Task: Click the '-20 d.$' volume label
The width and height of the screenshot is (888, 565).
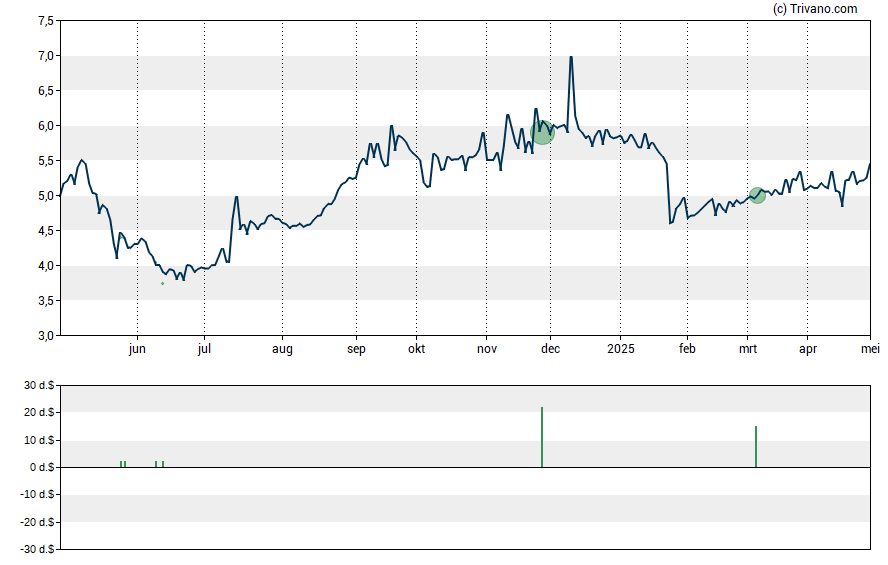Action: [37, 522]
